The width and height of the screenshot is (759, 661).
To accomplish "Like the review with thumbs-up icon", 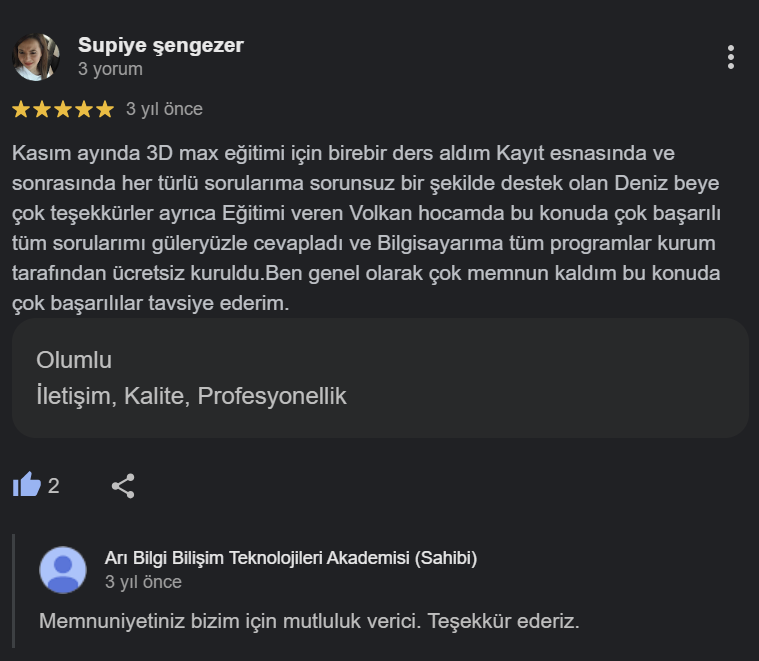I will pyautogui.click(x=26, y=486).
